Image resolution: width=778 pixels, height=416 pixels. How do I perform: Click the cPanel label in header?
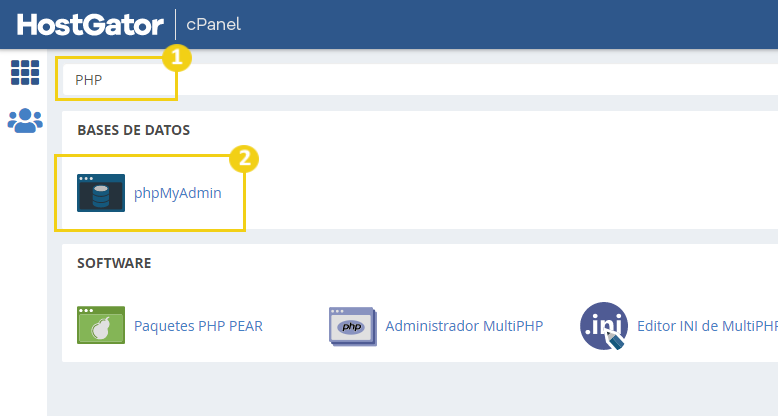[x=213, y=24]
